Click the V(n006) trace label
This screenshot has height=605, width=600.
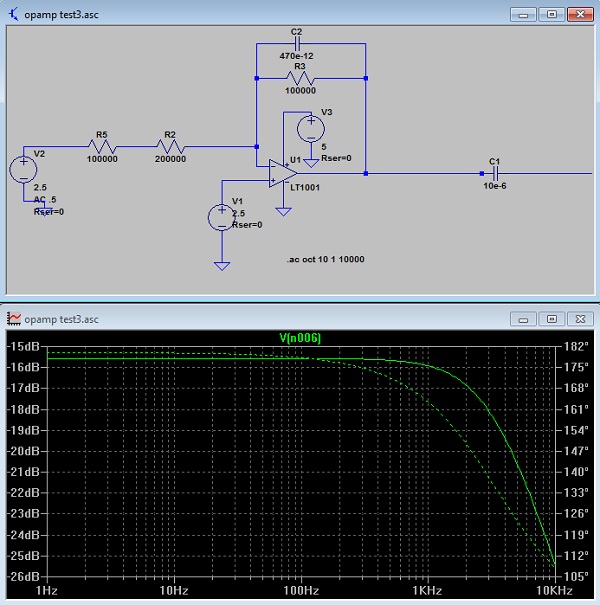coord(300,337)
